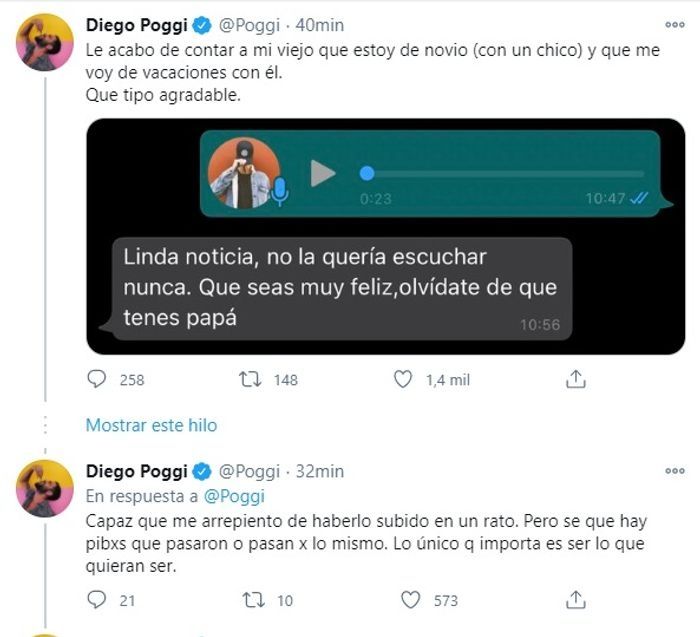700x637 pixels.
Task: Open Diego Poggi avatar on first tweet
Action: pos(45,42)
